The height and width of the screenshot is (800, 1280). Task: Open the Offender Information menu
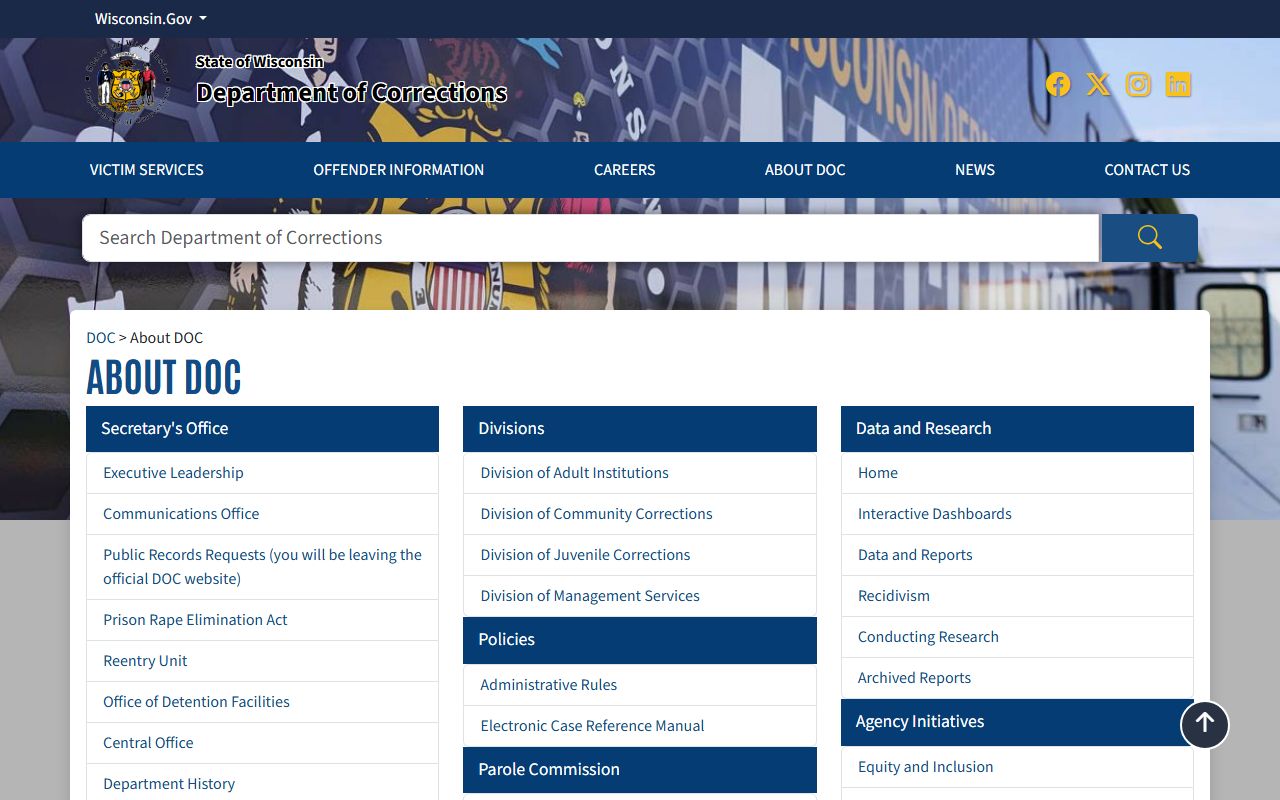[398, 170]
